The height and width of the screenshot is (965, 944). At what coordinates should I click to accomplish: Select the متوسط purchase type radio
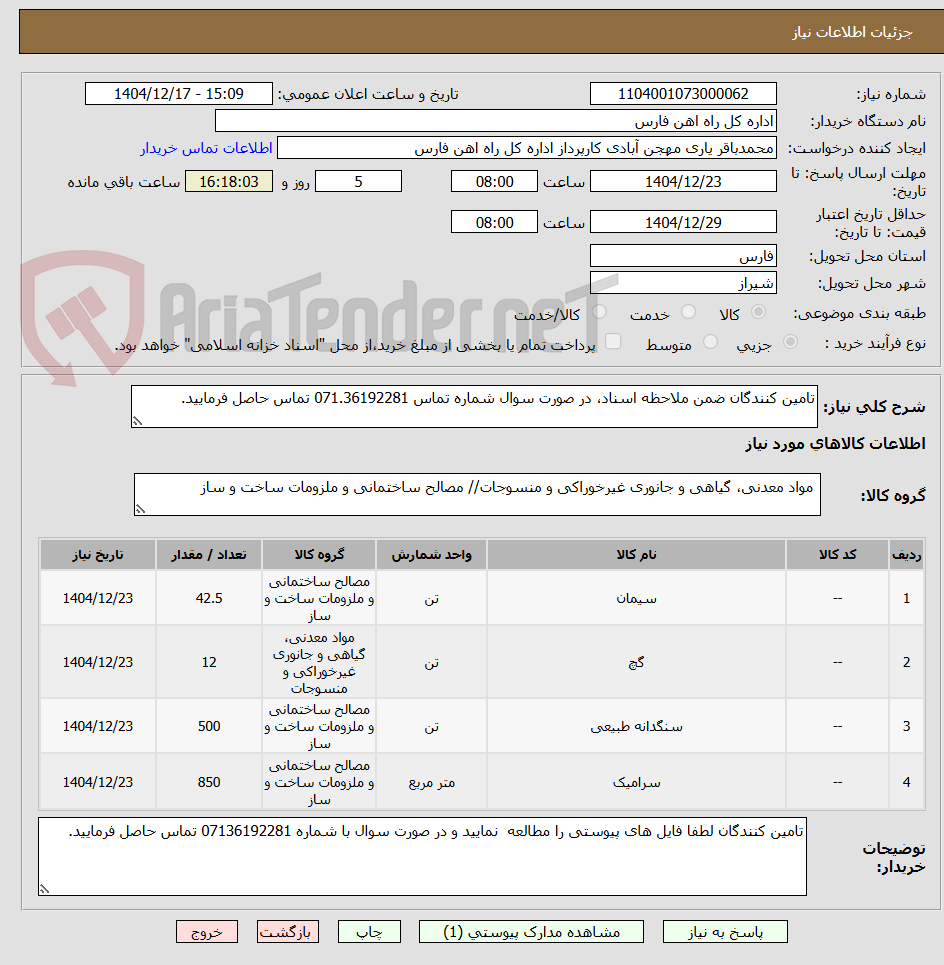(710, 342)
